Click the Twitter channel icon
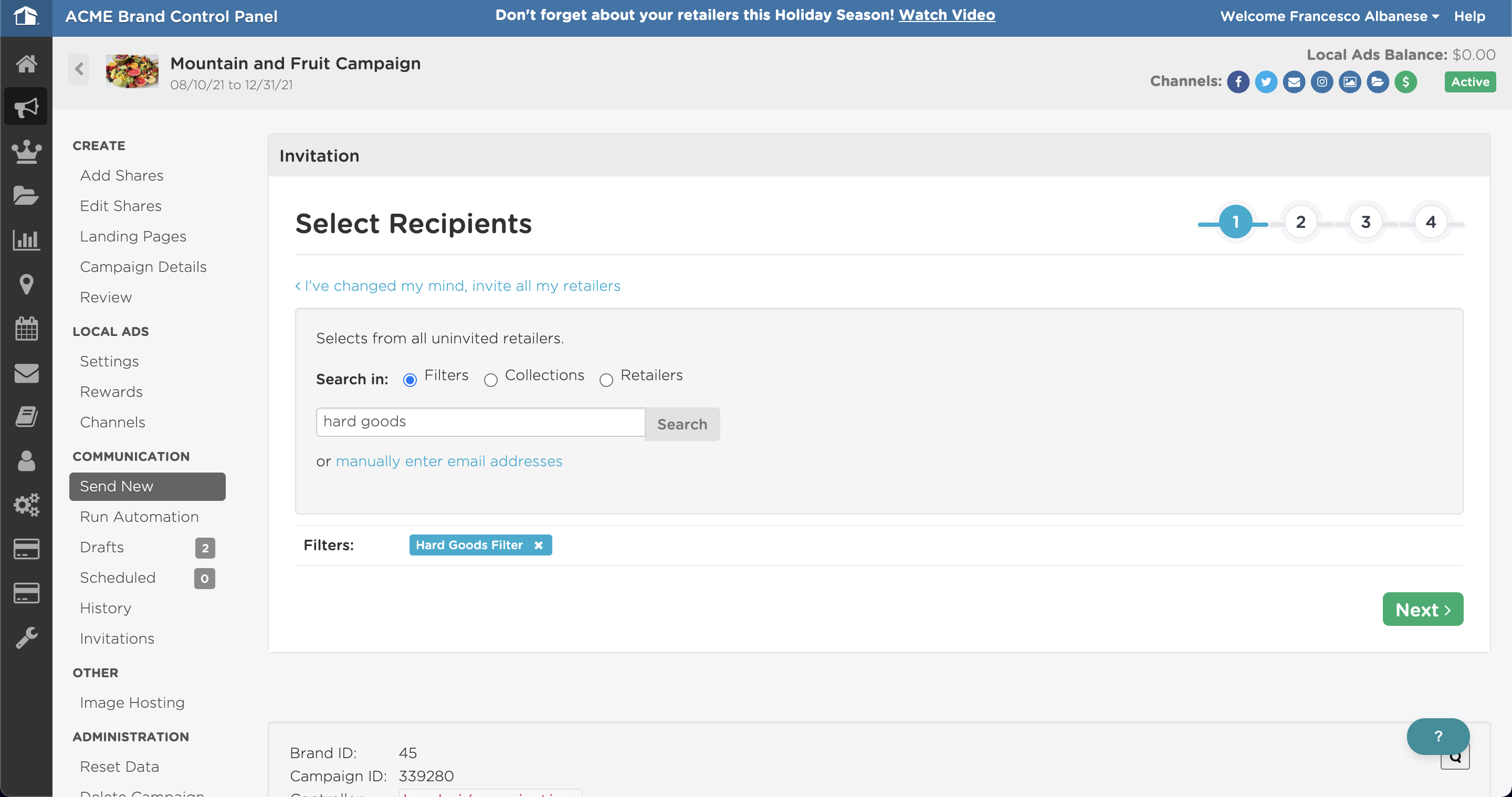The width and height of the screenshot is (1512, 797). pyautogui.click(x=1266, y=81)
